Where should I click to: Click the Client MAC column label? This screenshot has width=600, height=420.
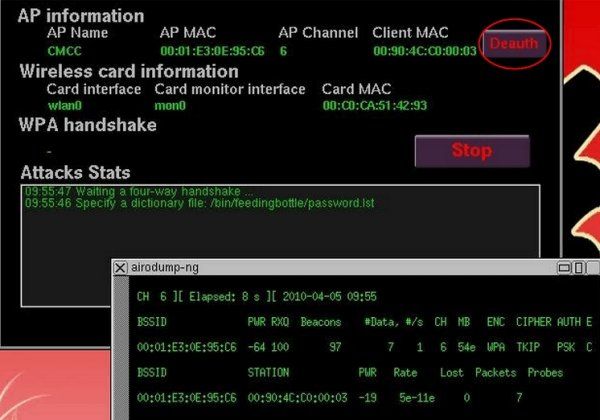pyautogui.click(x=410, y=33)
